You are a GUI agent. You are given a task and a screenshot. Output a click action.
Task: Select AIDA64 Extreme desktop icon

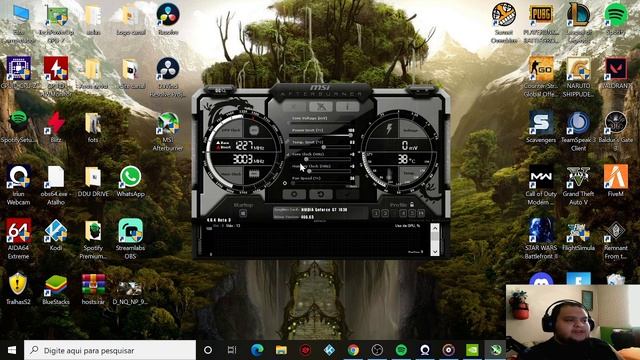(18, 239)
